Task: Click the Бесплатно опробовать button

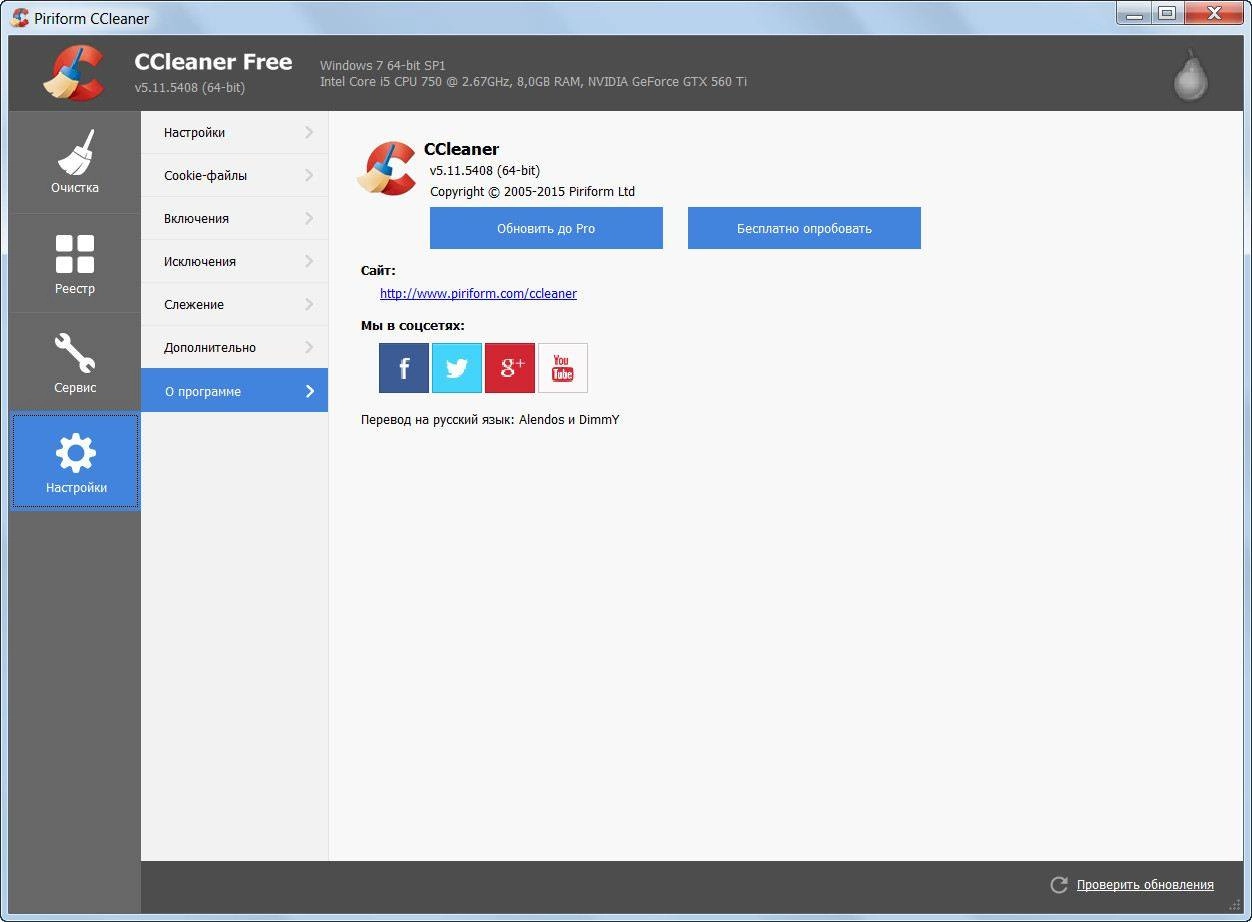Action: [x=804, y=228]
